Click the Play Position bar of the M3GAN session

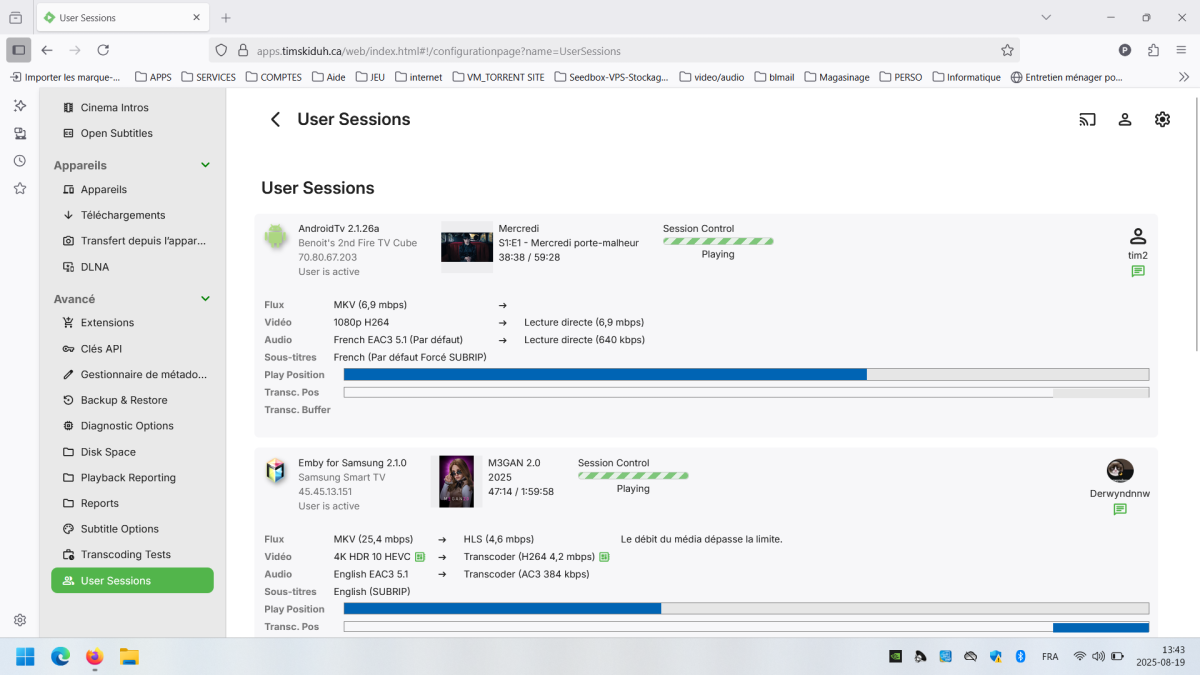(745, 608)
